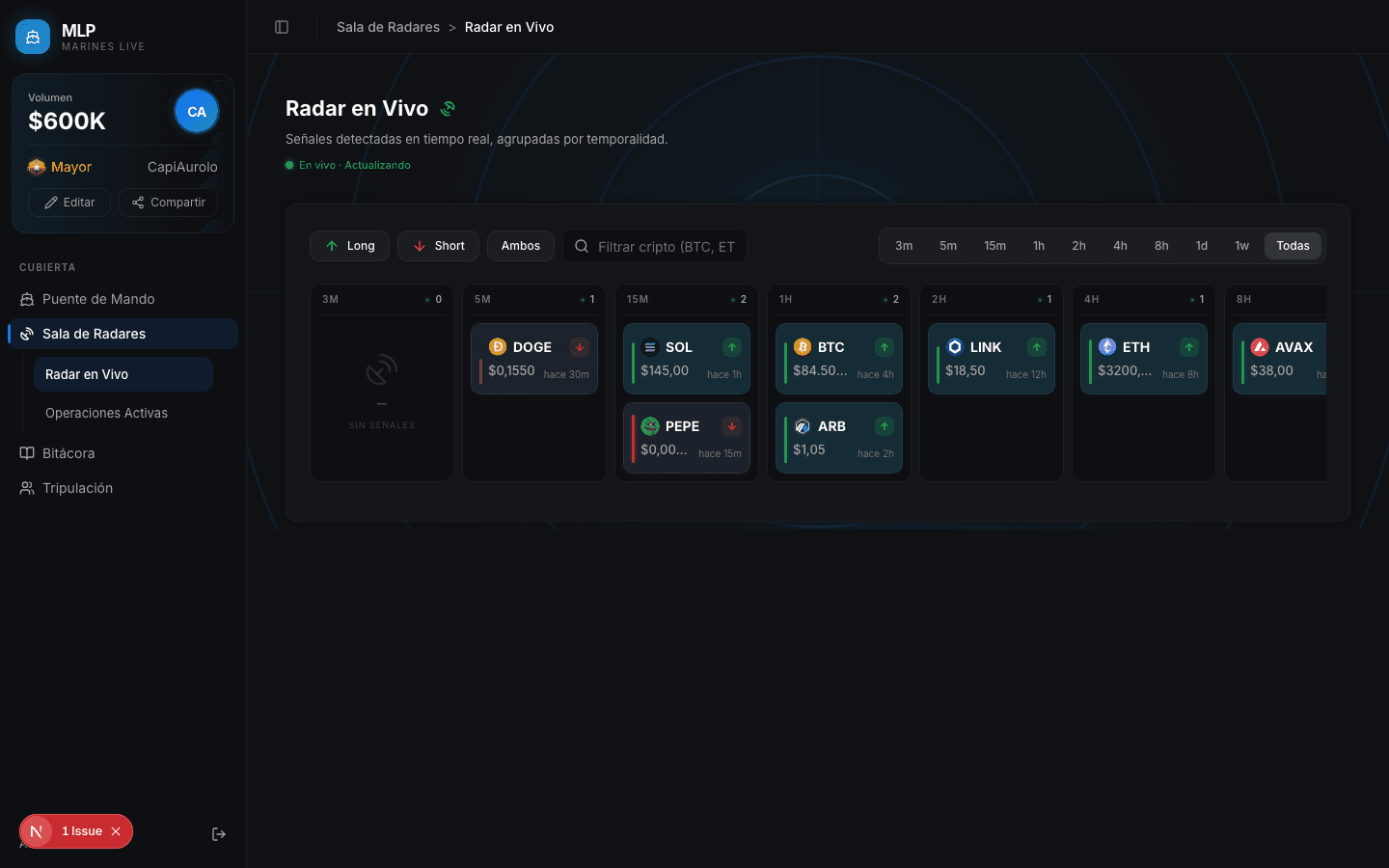This screenshot has width=1389, height=868.
Task: Click the live radar icon beside title
Action: click(448, 109)
